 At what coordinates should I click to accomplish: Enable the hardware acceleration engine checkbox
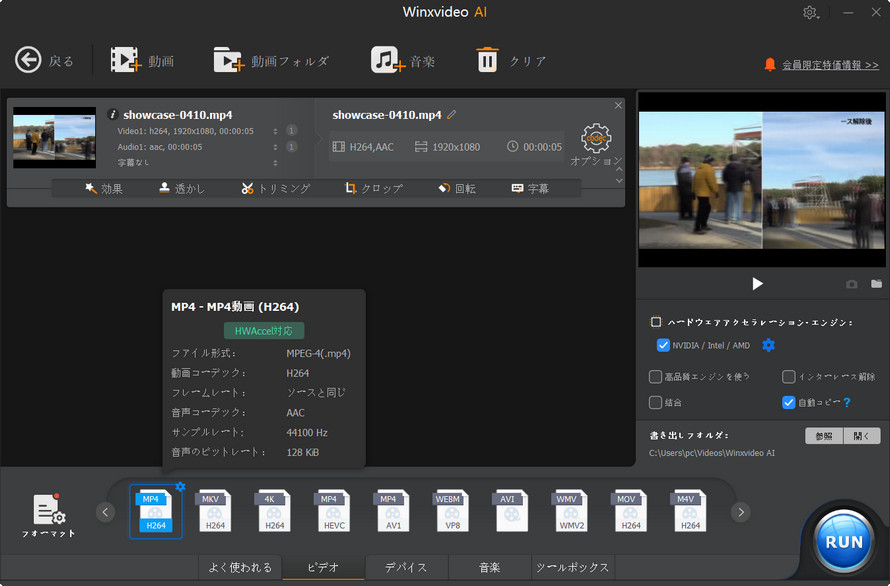click(x=656, y=322)
